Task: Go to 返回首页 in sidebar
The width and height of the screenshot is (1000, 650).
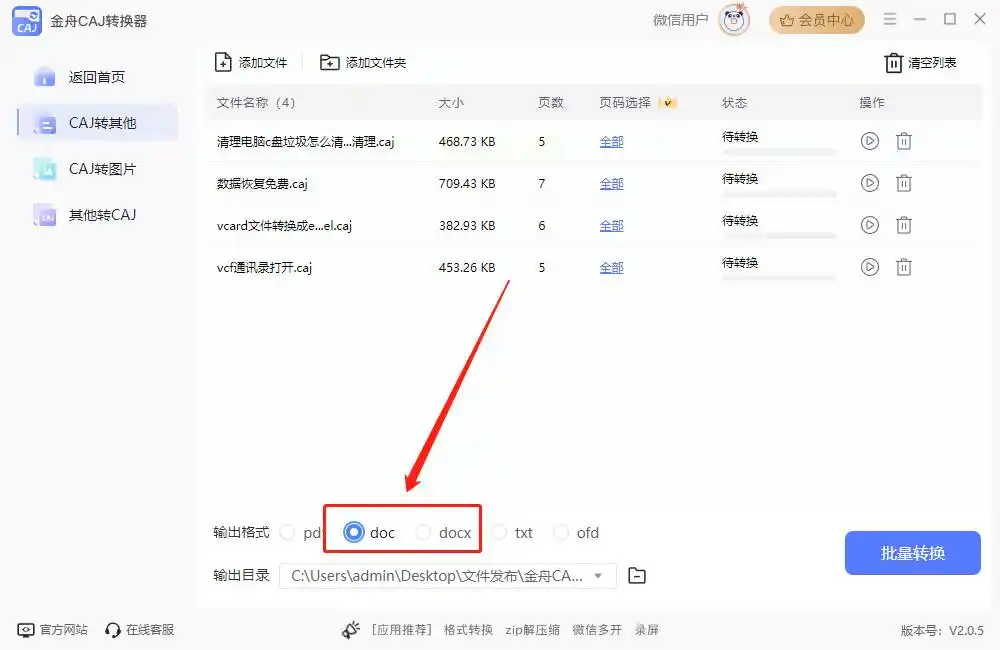Action: tap(97, 77)
